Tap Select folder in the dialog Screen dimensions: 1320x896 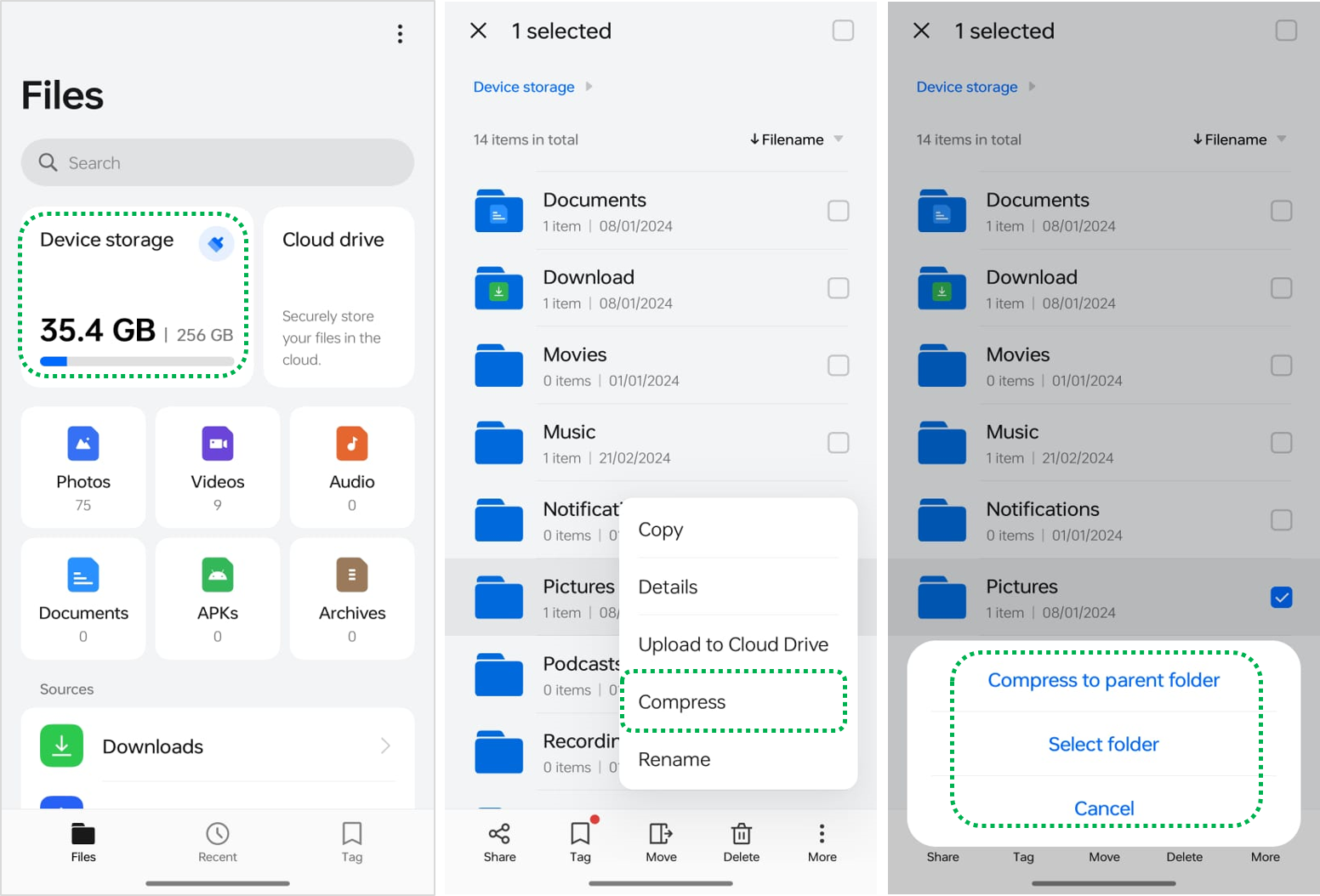click(x=1103, y=745)
